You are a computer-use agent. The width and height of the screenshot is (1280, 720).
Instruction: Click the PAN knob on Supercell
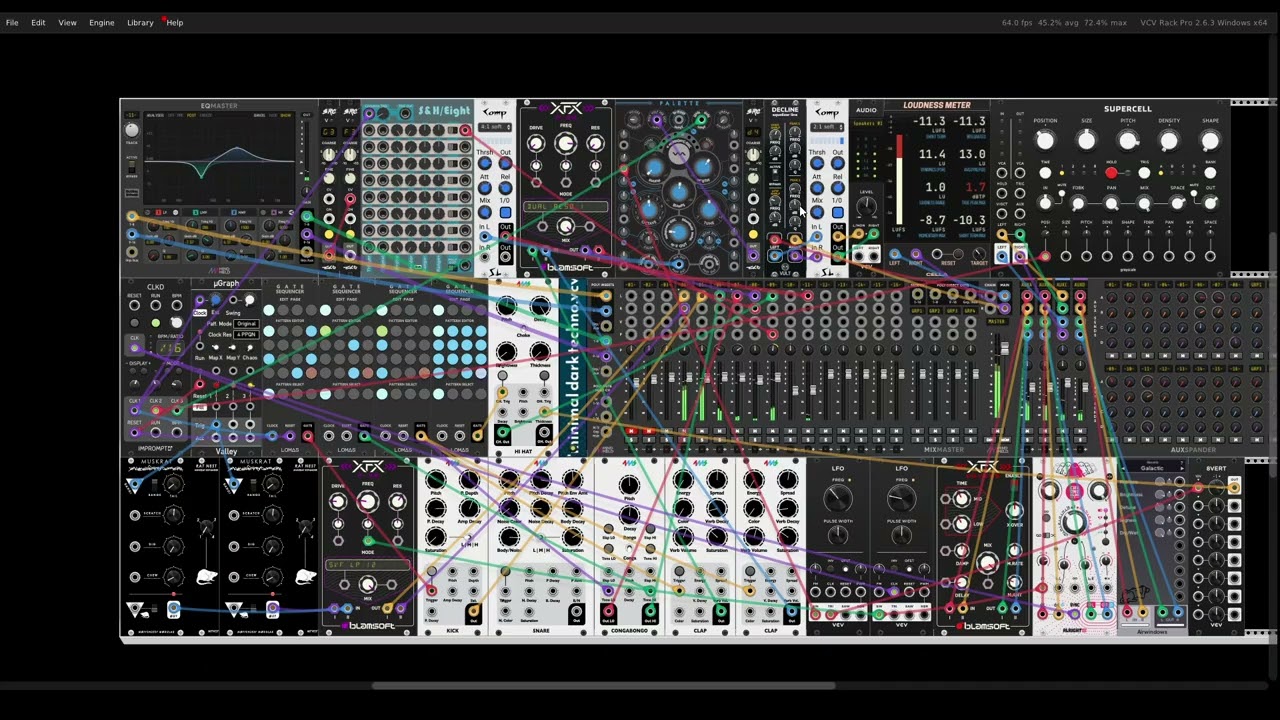point(1111,203)
